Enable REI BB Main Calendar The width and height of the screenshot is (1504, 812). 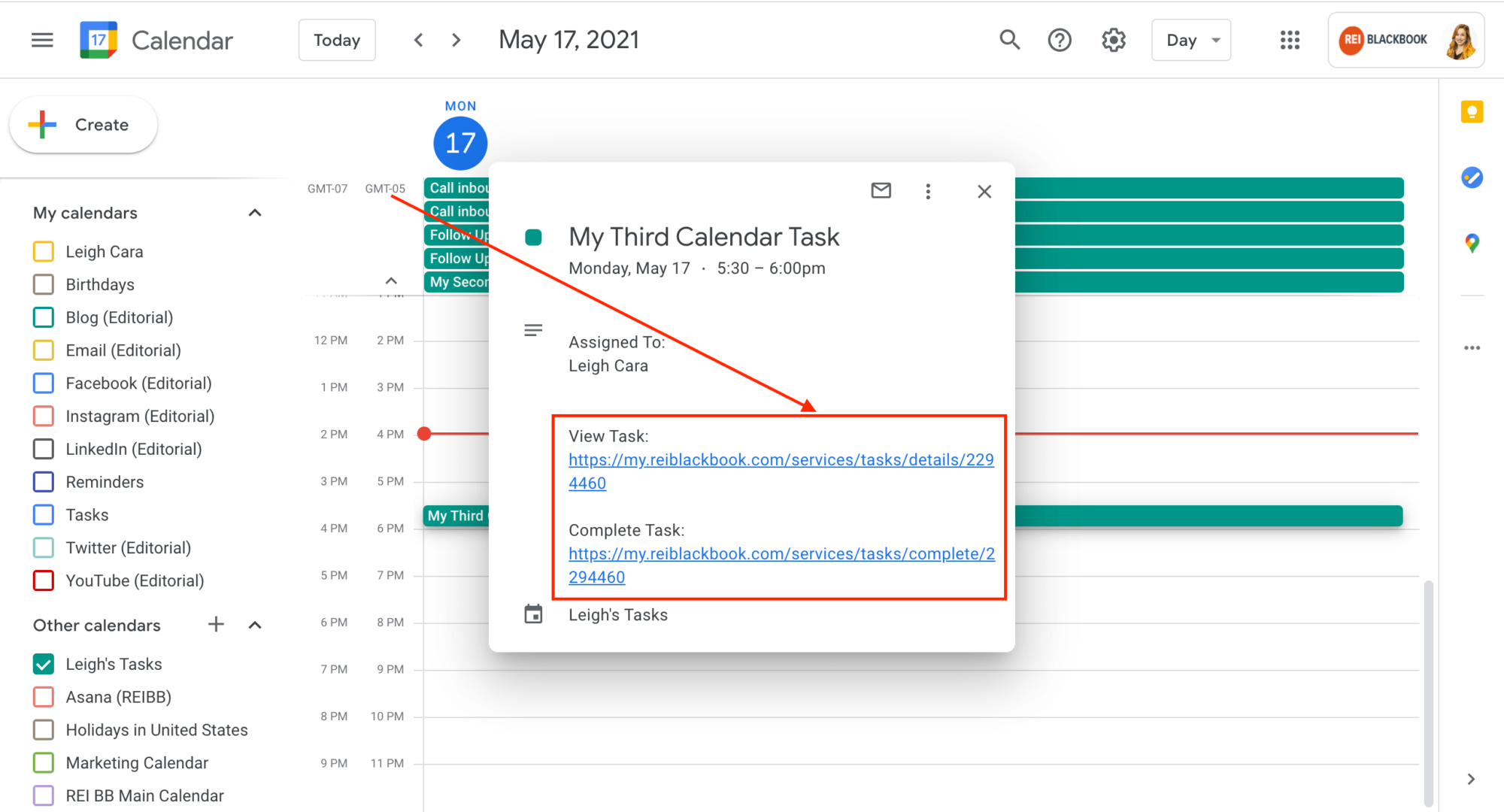point(44,795)
